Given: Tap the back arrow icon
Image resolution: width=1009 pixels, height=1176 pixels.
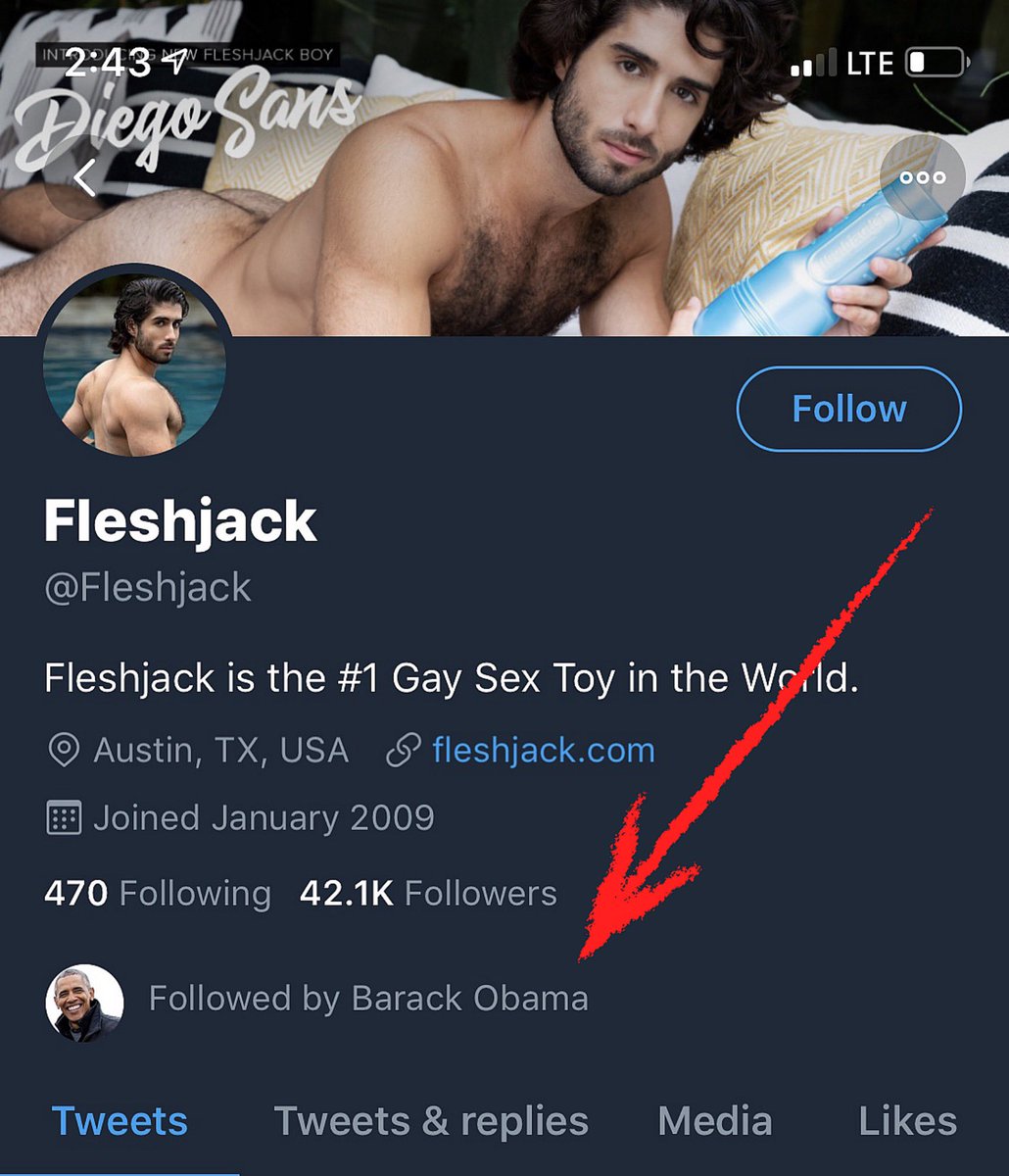Looking at the screenshot, I should tap(86, 177).
